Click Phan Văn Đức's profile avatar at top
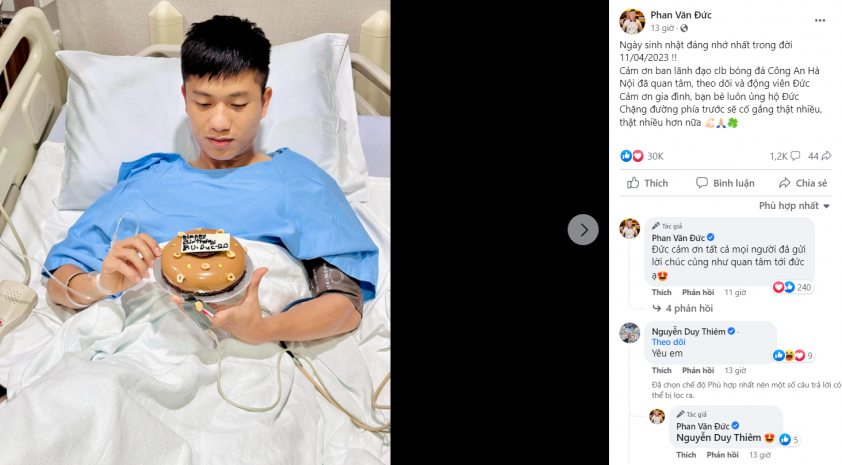842x465 pixels. [x=632, y=21]
